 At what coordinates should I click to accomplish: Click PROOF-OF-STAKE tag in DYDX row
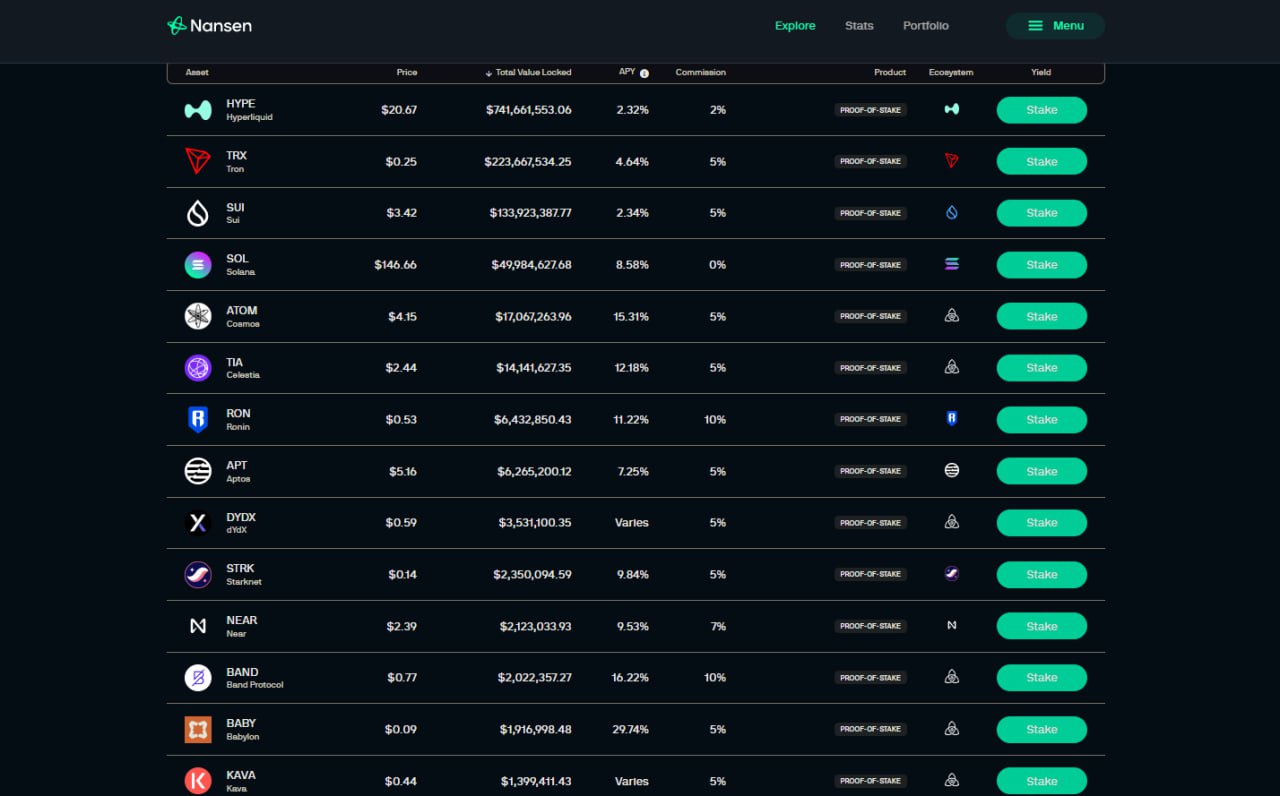tap(871, 523)
